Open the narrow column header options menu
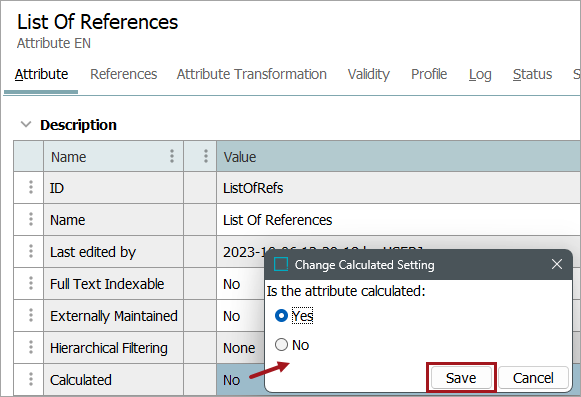 (206, 156)
